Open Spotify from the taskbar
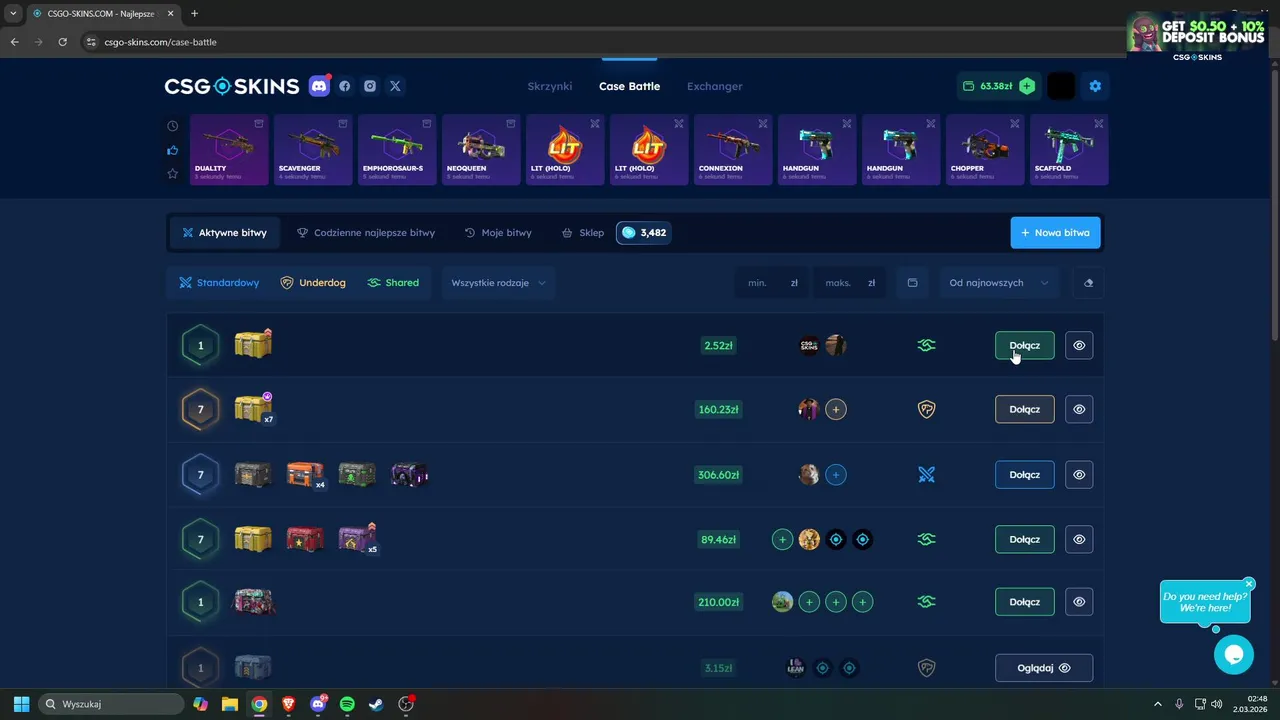 (347, 704)
